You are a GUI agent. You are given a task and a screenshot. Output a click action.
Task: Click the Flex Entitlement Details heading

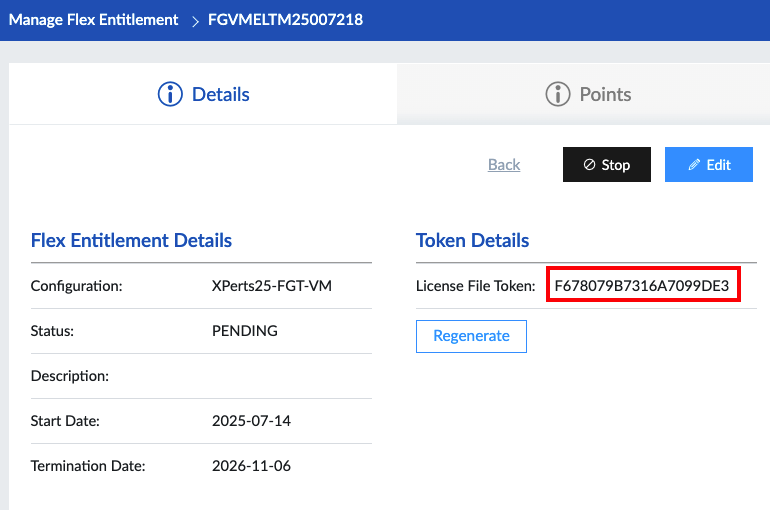pos(131,241)
